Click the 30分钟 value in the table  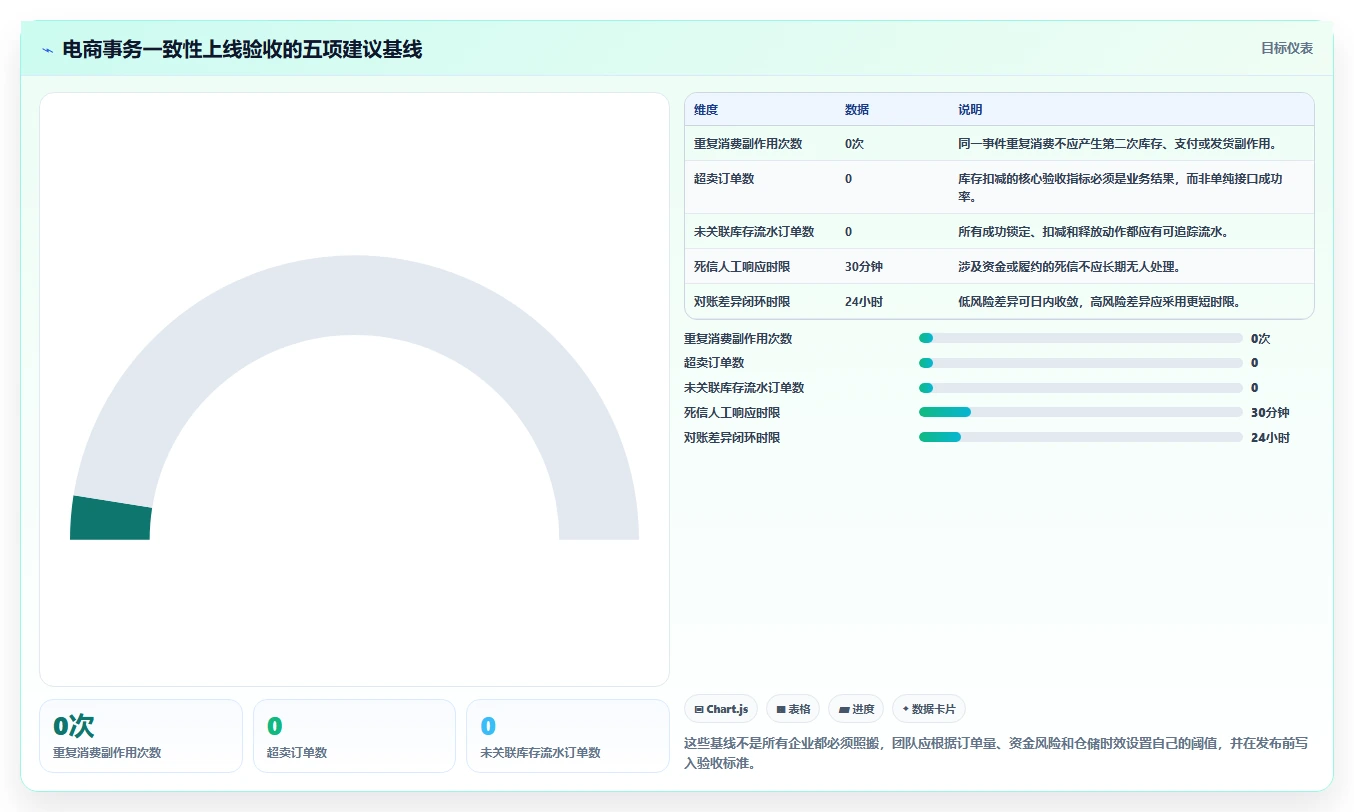click(864, 267)
